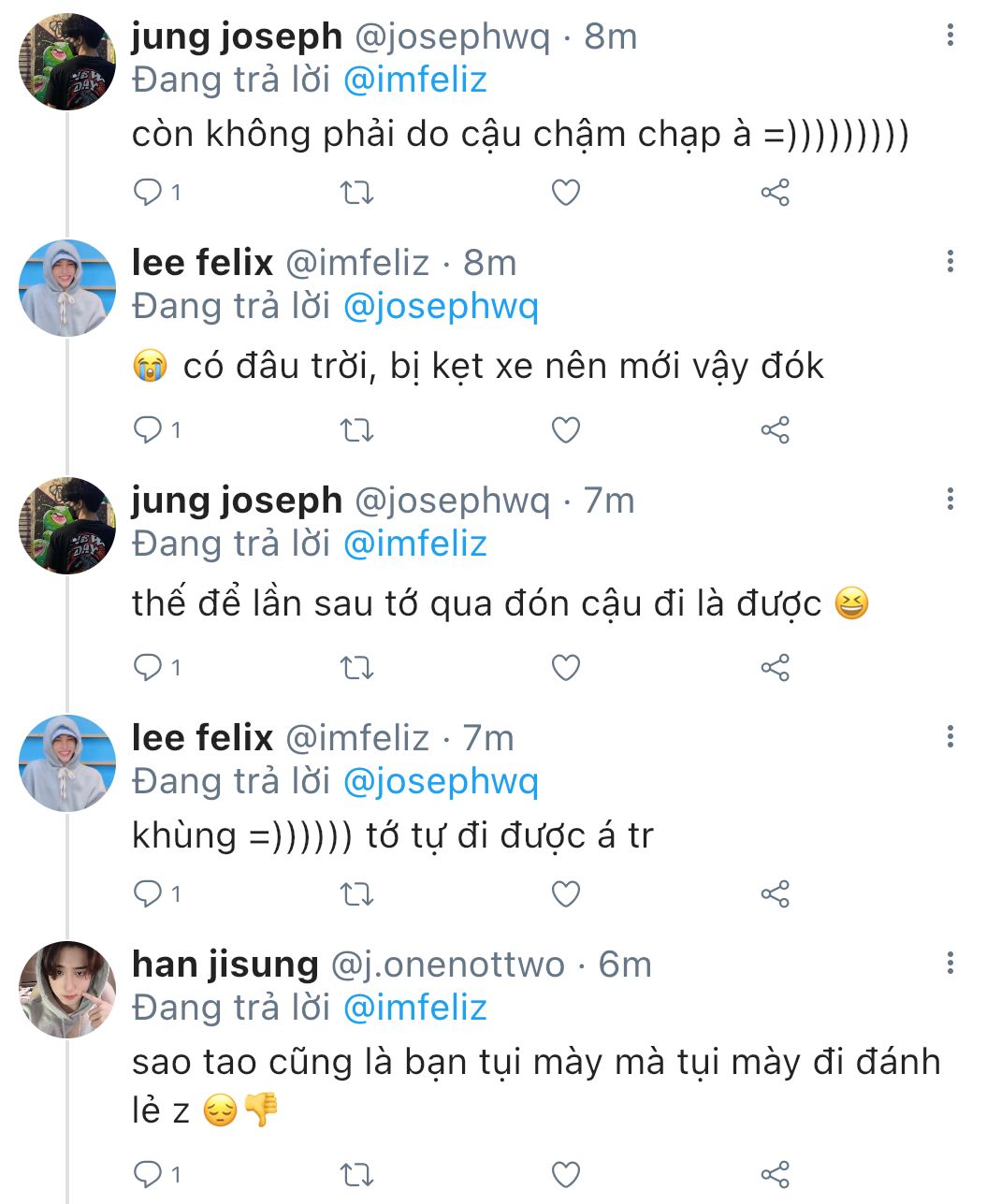
Task: Open more options on jung joseph's first tweet
Action: 950,36
